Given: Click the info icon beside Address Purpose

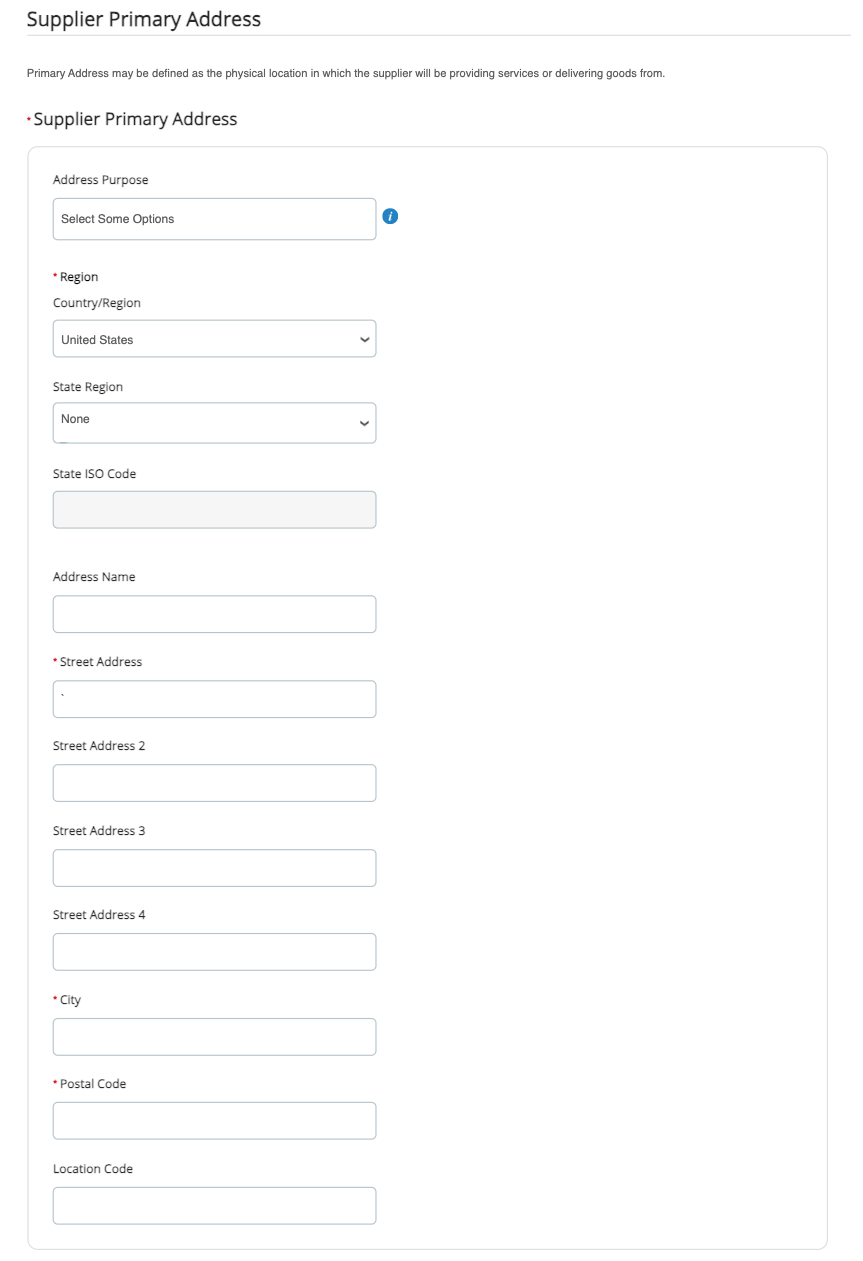Looking at the screenshot, I should (391, 217).
